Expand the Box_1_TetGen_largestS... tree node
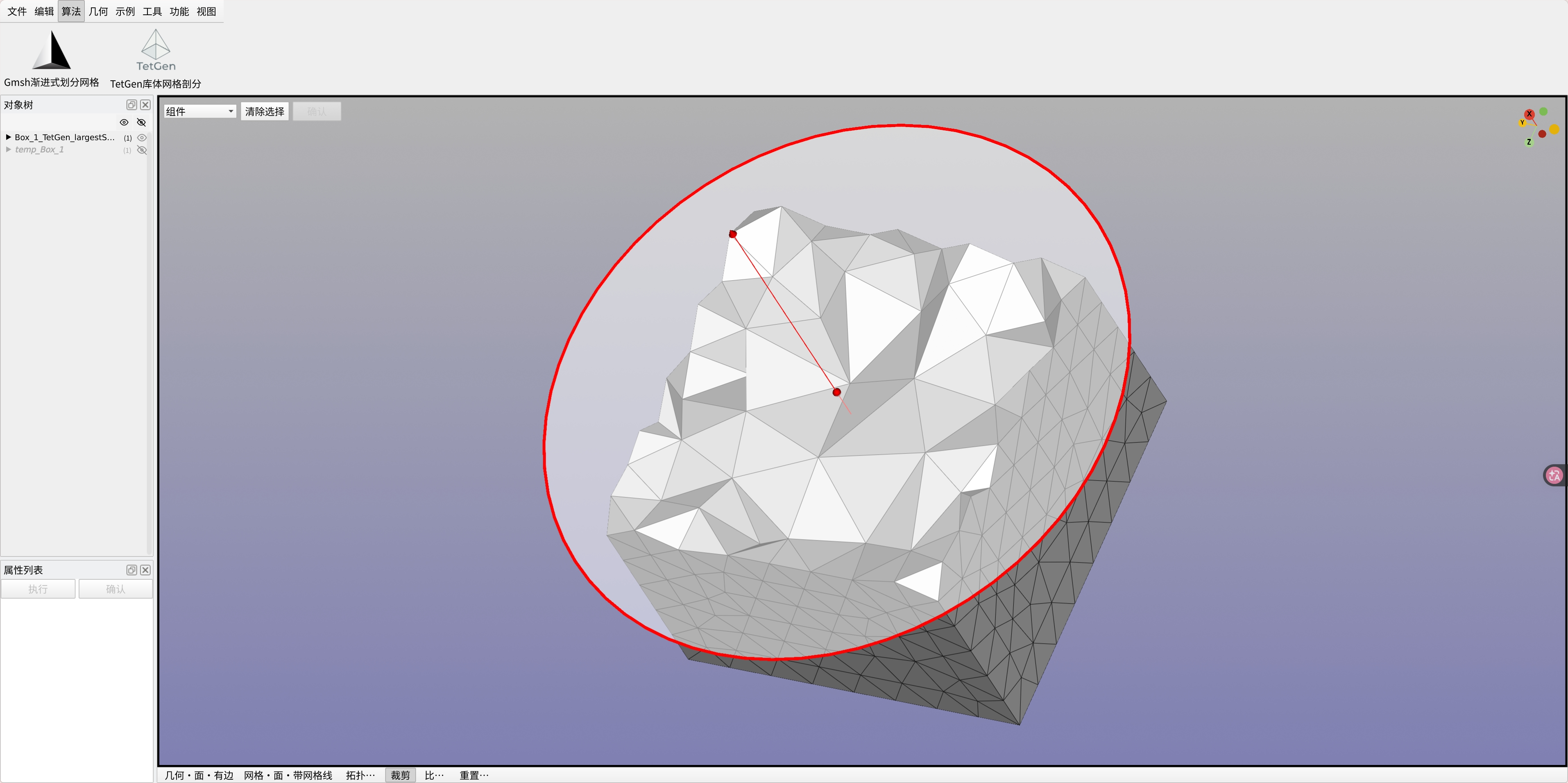This screenshot has height=783, width=1568. (9, 138)
